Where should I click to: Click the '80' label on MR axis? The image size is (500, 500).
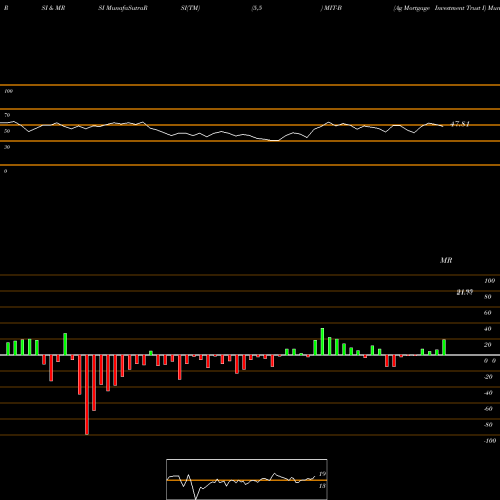click(487, 297)
